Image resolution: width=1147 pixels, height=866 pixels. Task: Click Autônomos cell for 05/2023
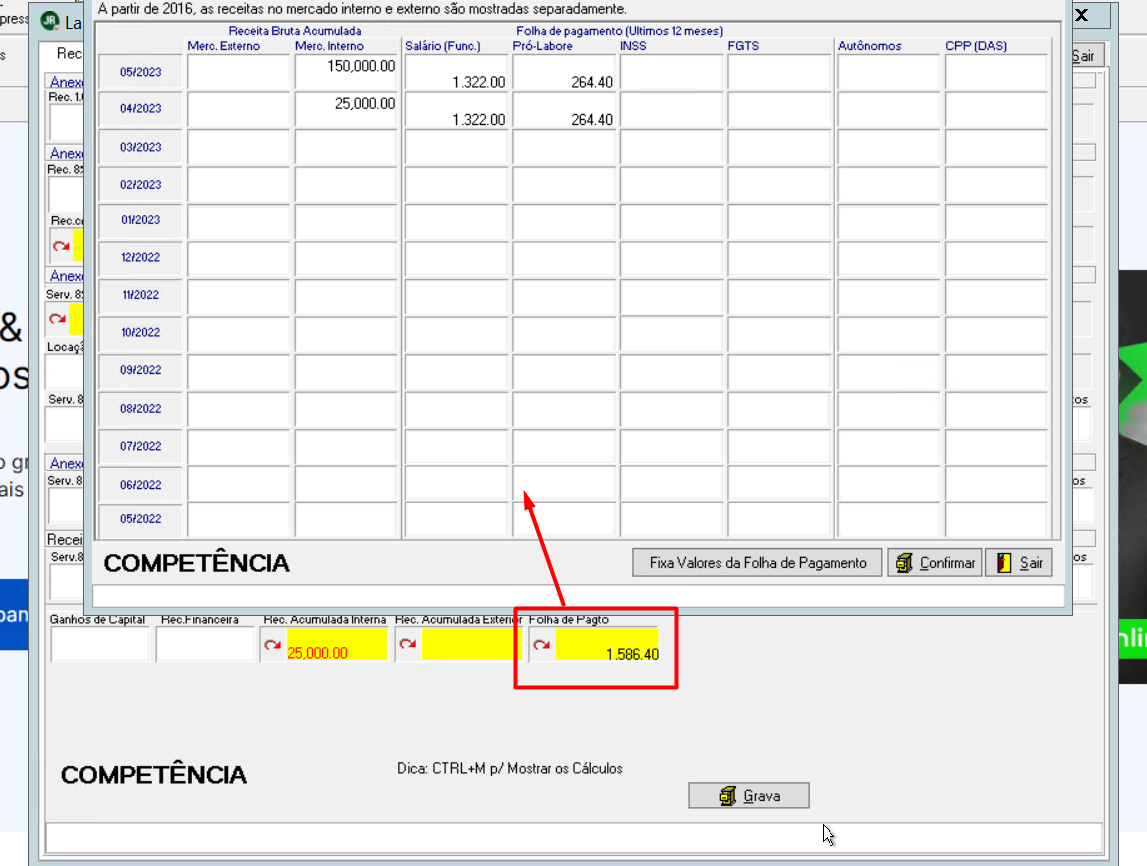pyautogui.click(x=889, y=72)
